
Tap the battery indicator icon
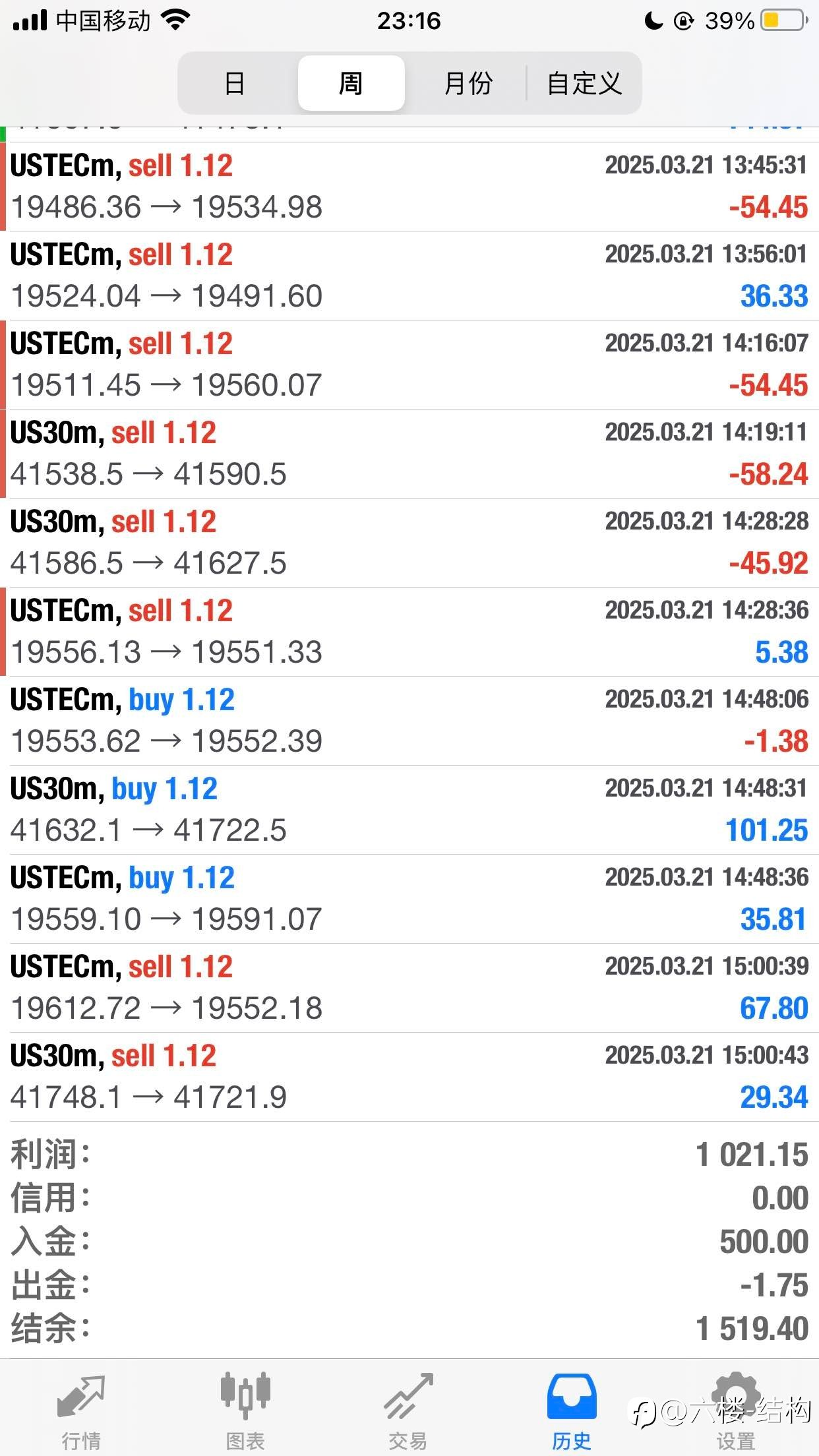point(785,20)
